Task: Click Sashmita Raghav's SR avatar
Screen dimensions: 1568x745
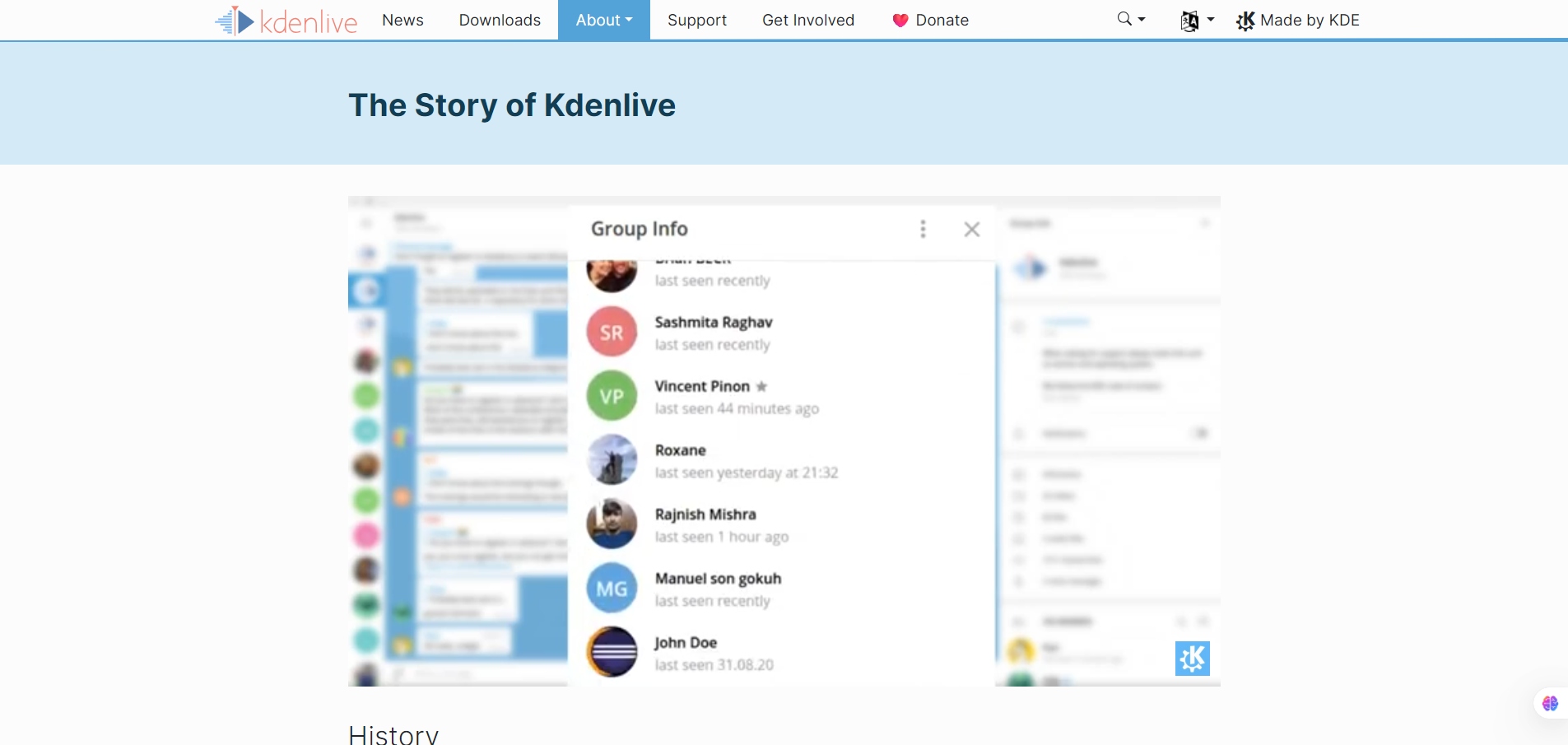Action: [x=612, y=331]
